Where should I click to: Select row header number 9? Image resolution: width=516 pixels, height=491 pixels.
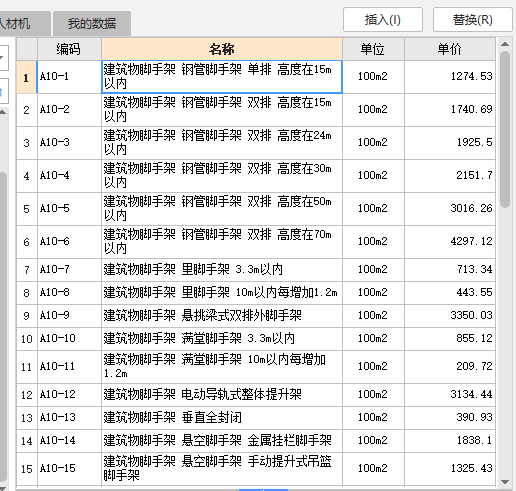27,316
